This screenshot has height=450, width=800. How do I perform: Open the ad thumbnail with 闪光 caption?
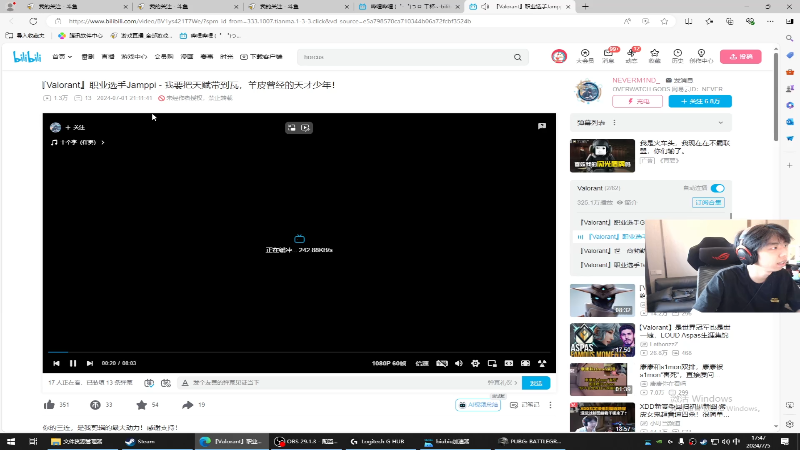point(603,156)
